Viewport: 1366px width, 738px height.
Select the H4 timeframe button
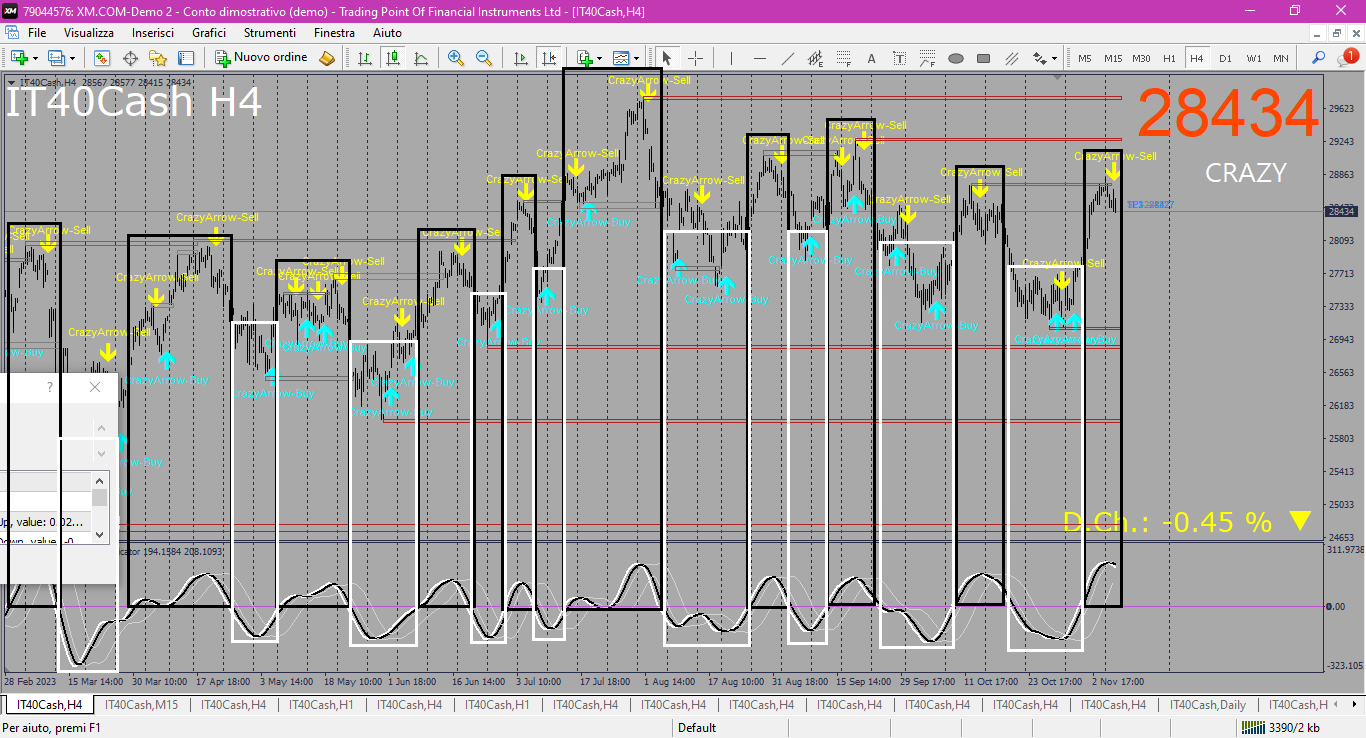[x=1197, y=58]
